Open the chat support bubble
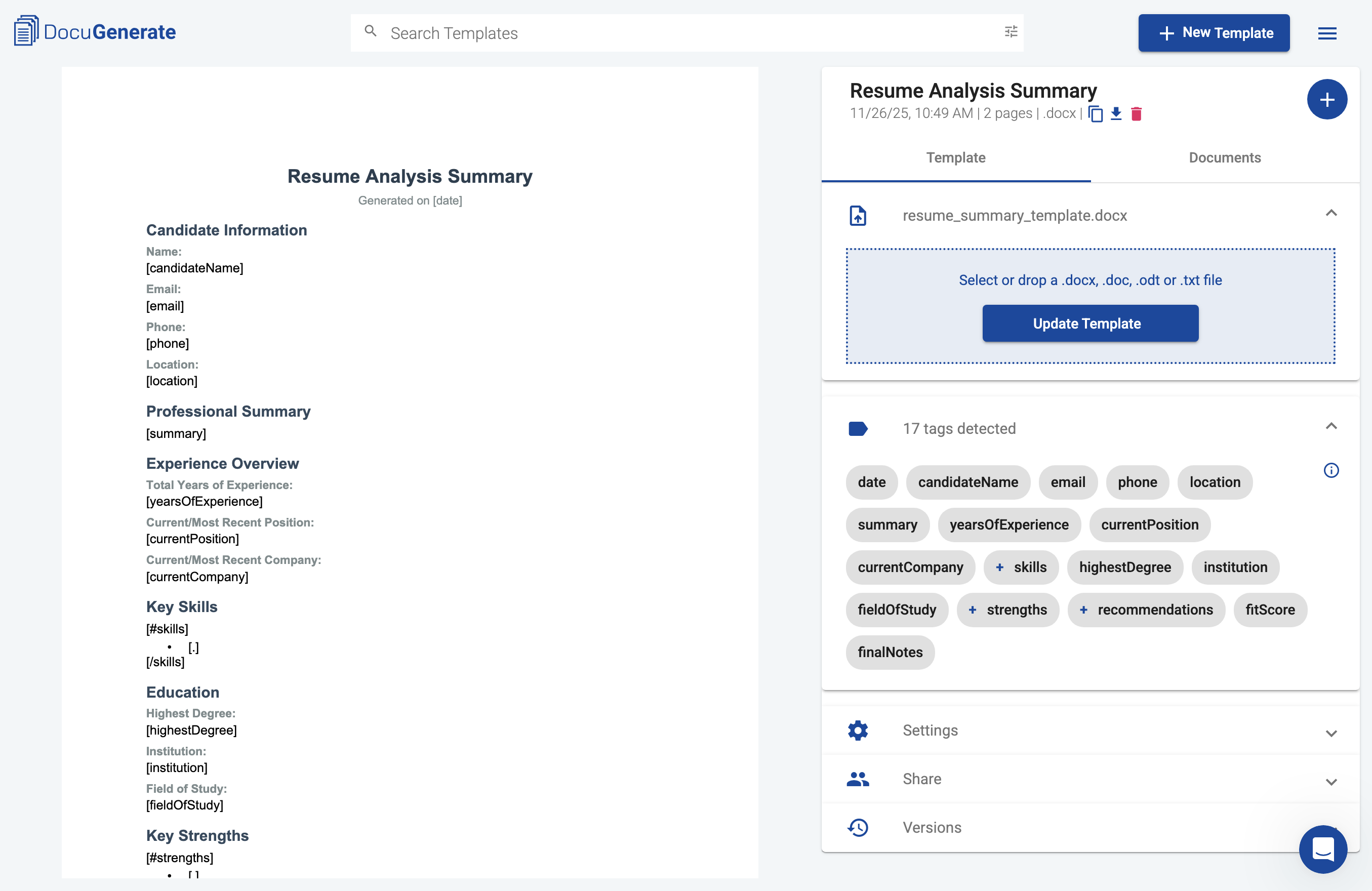The width and height of the screenshot is (1372, 891). click(1323, 849)
